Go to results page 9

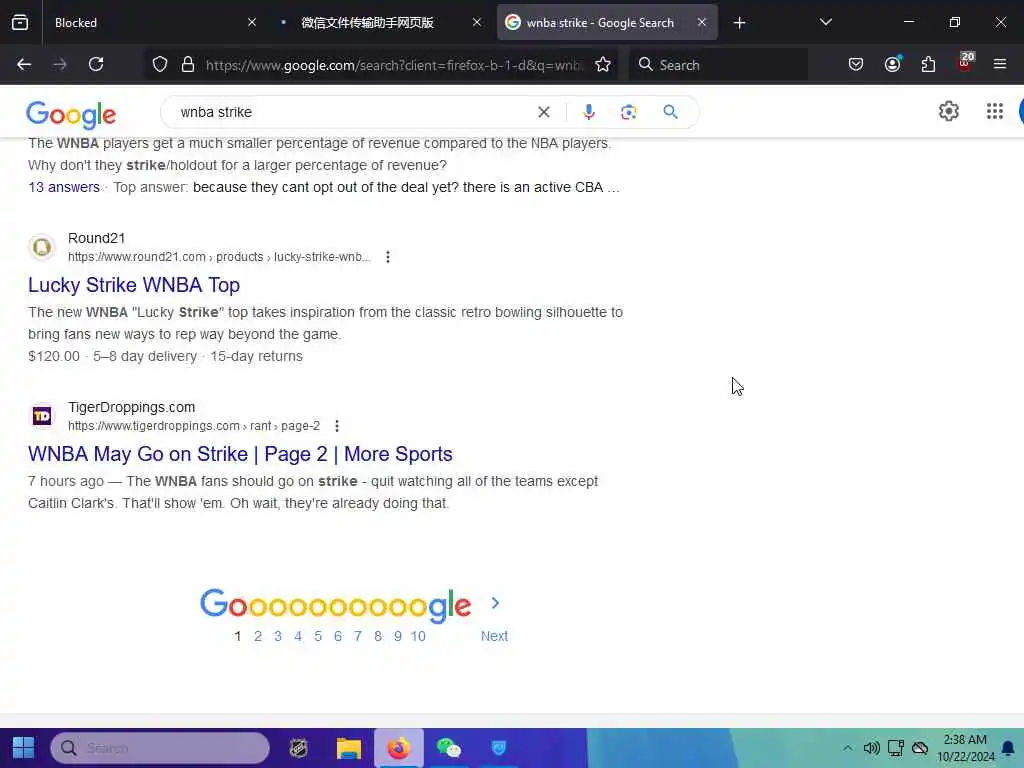pos(398,636)
